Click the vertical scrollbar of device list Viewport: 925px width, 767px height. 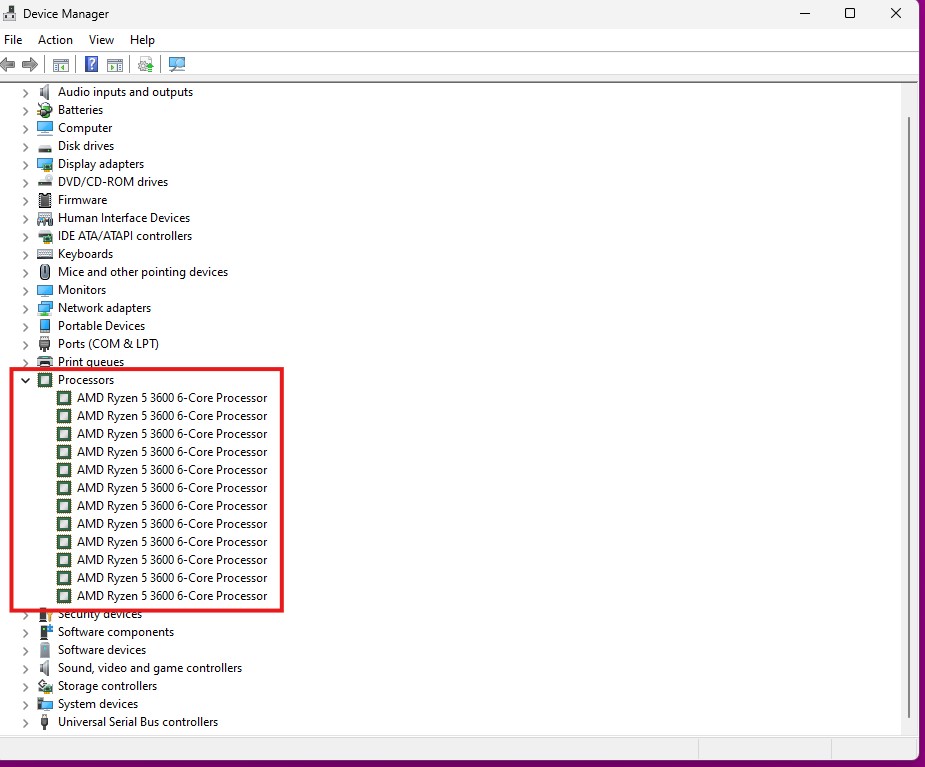pyautogui.click(x=908, y=400)
